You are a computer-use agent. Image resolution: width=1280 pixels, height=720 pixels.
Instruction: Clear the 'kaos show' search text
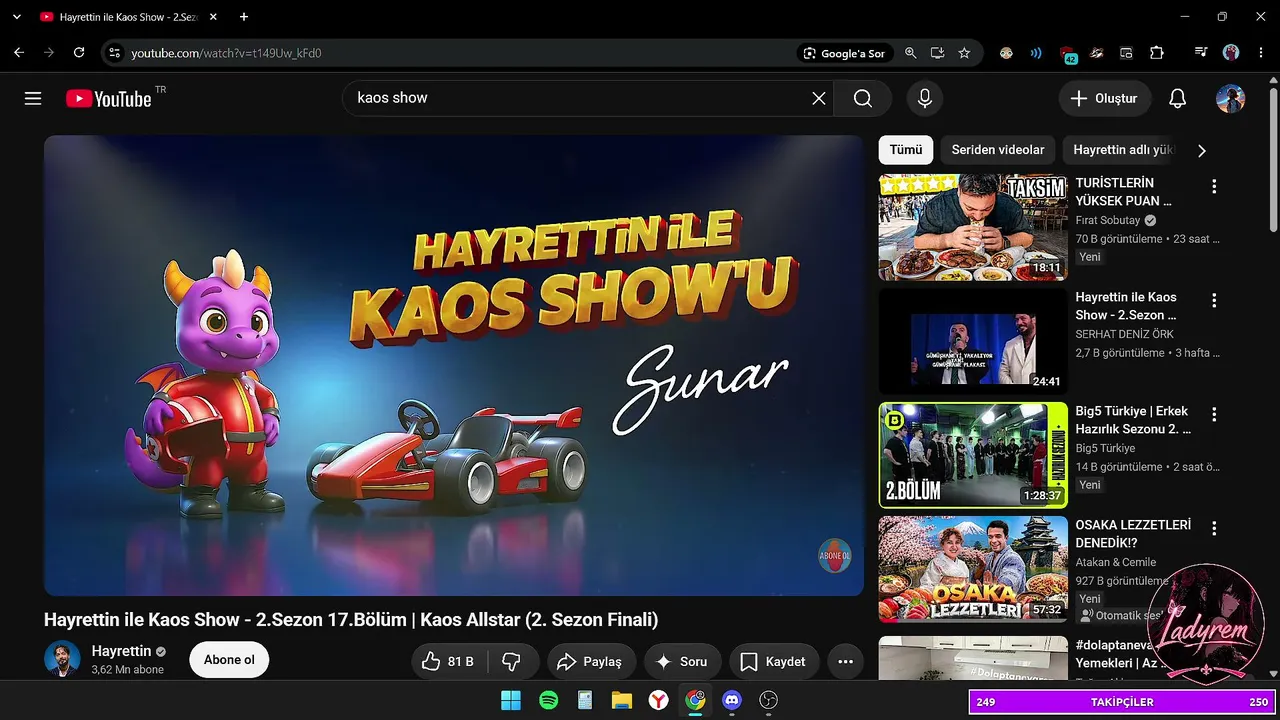pos(818,98)
